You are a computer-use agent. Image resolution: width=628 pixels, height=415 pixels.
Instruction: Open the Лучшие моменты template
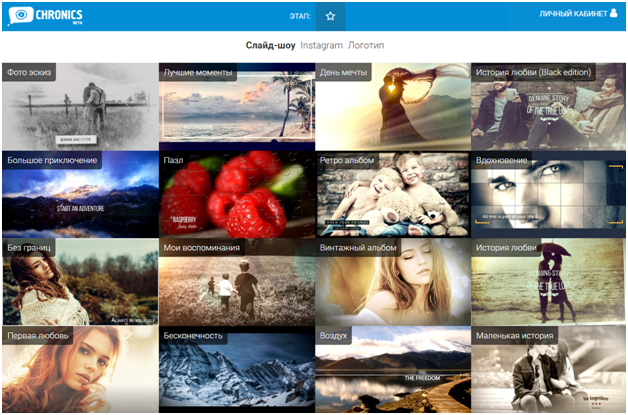[237, 107]
